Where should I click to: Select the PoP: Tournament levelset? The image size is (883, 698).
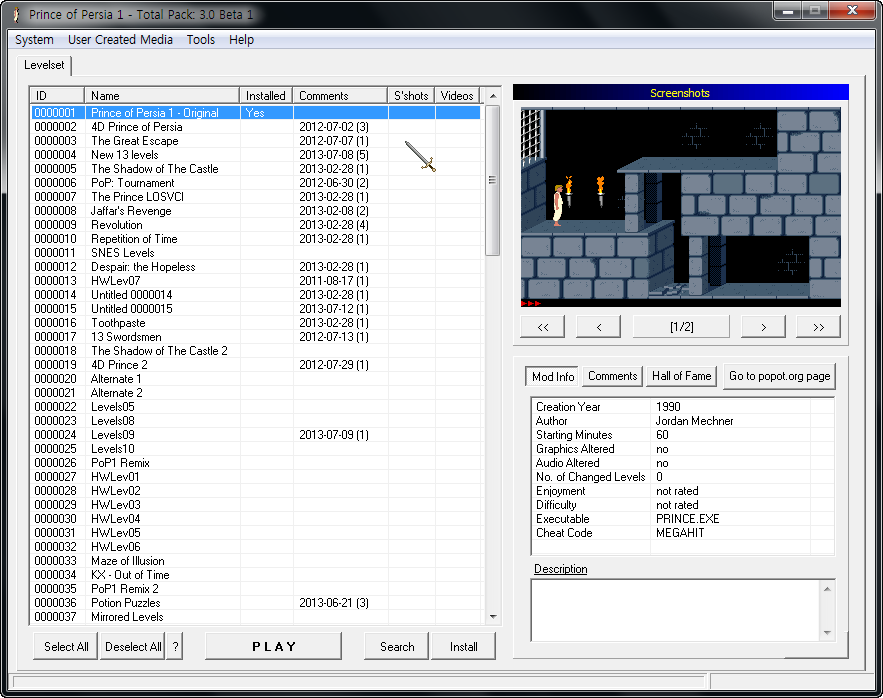256,183
